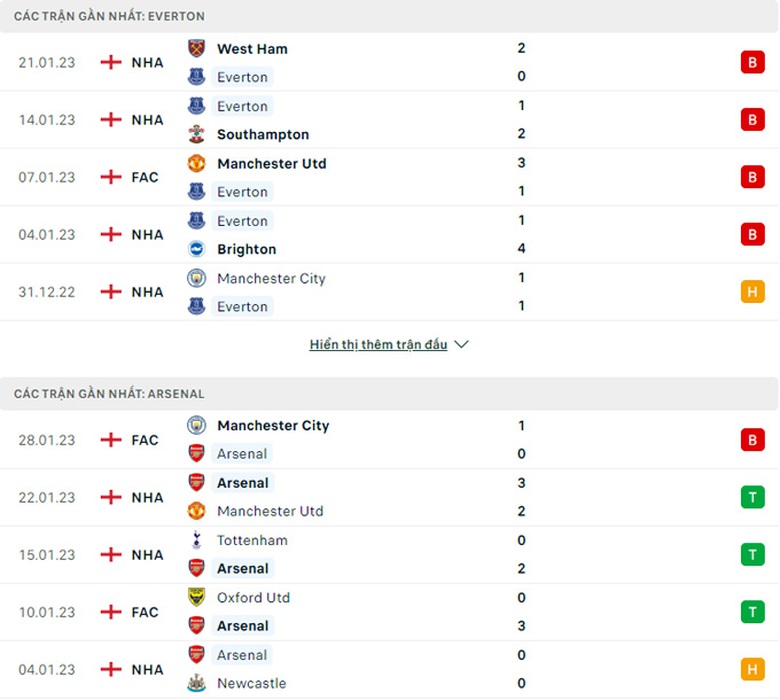Open the Manchester Utd team link on 07.01.23
Image resolution: width=780 pixels, height=700 pixels.
pos(271,163)
